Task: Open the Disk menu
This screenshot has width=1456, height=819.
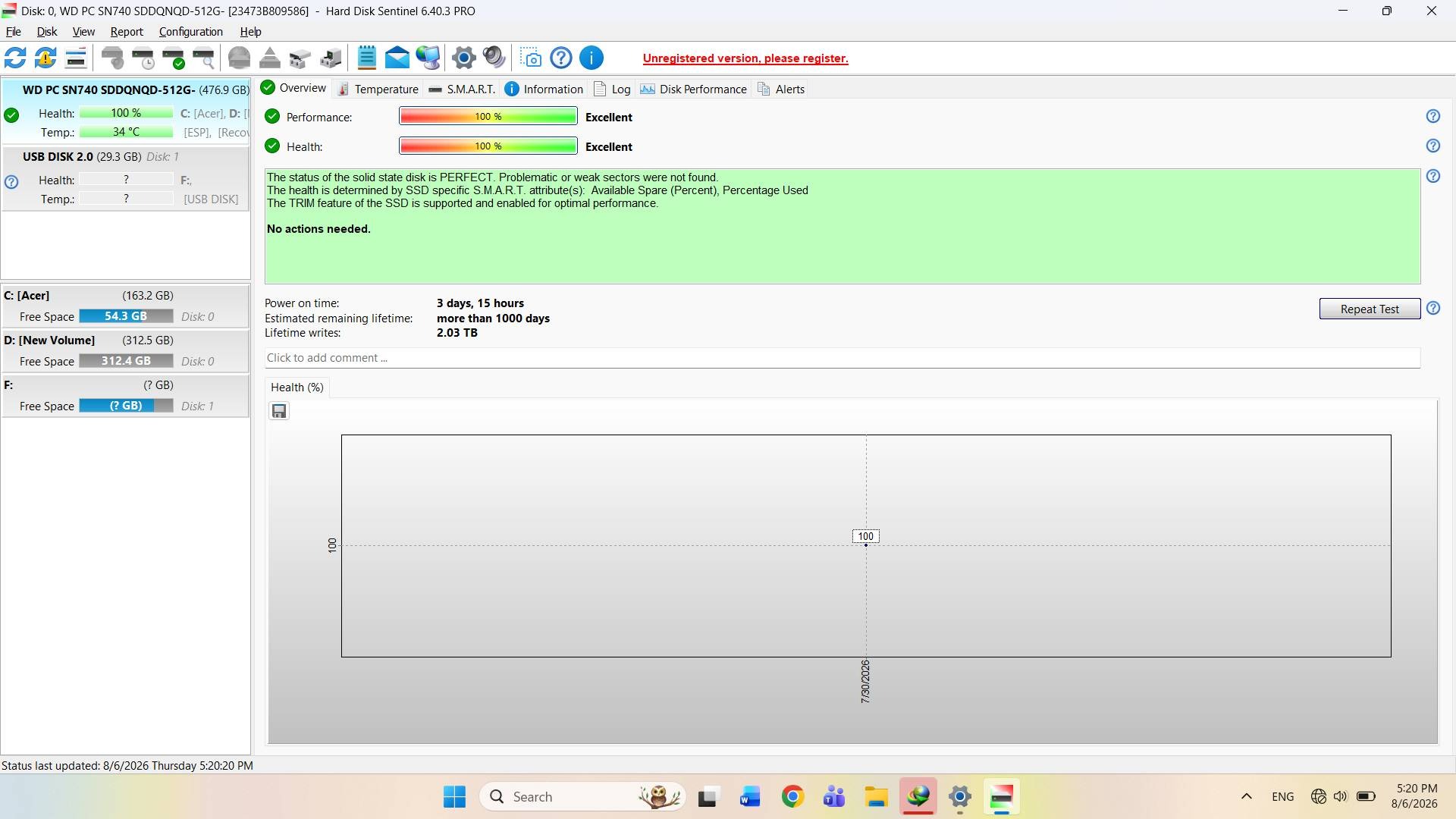Action: pos(47,32)
